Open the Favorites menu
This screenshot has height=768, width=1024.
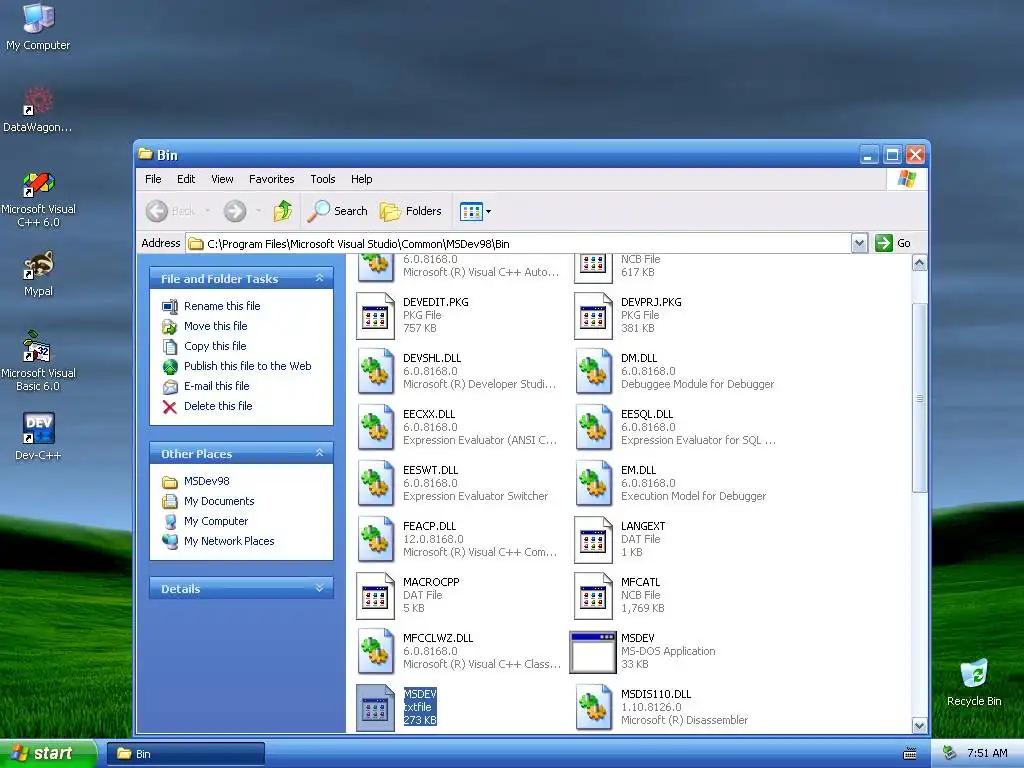tap(272, 179)
